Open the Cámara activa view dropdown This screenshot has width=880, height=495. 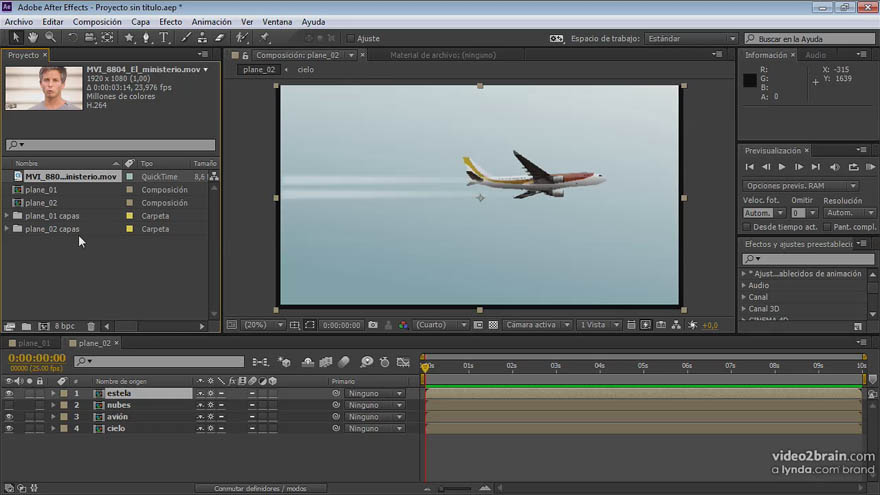click(537, 325)
